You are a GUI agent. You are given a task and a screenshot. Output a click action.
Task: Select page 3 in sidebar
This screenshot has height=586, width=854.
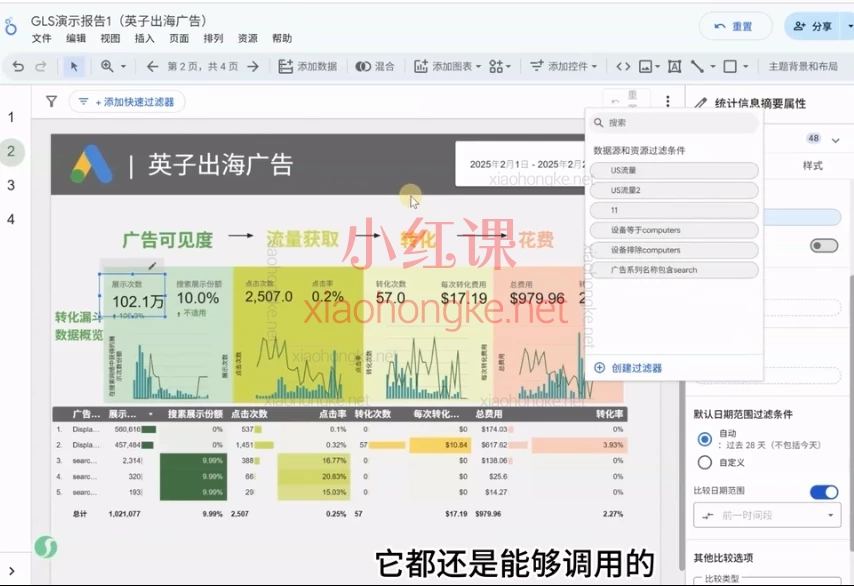(11, 185)
